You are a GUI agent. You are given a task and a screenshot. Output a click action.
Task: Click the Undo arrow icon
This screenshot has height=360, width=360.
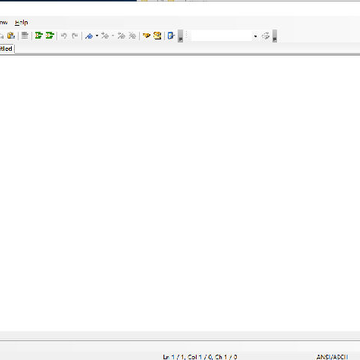64,36
